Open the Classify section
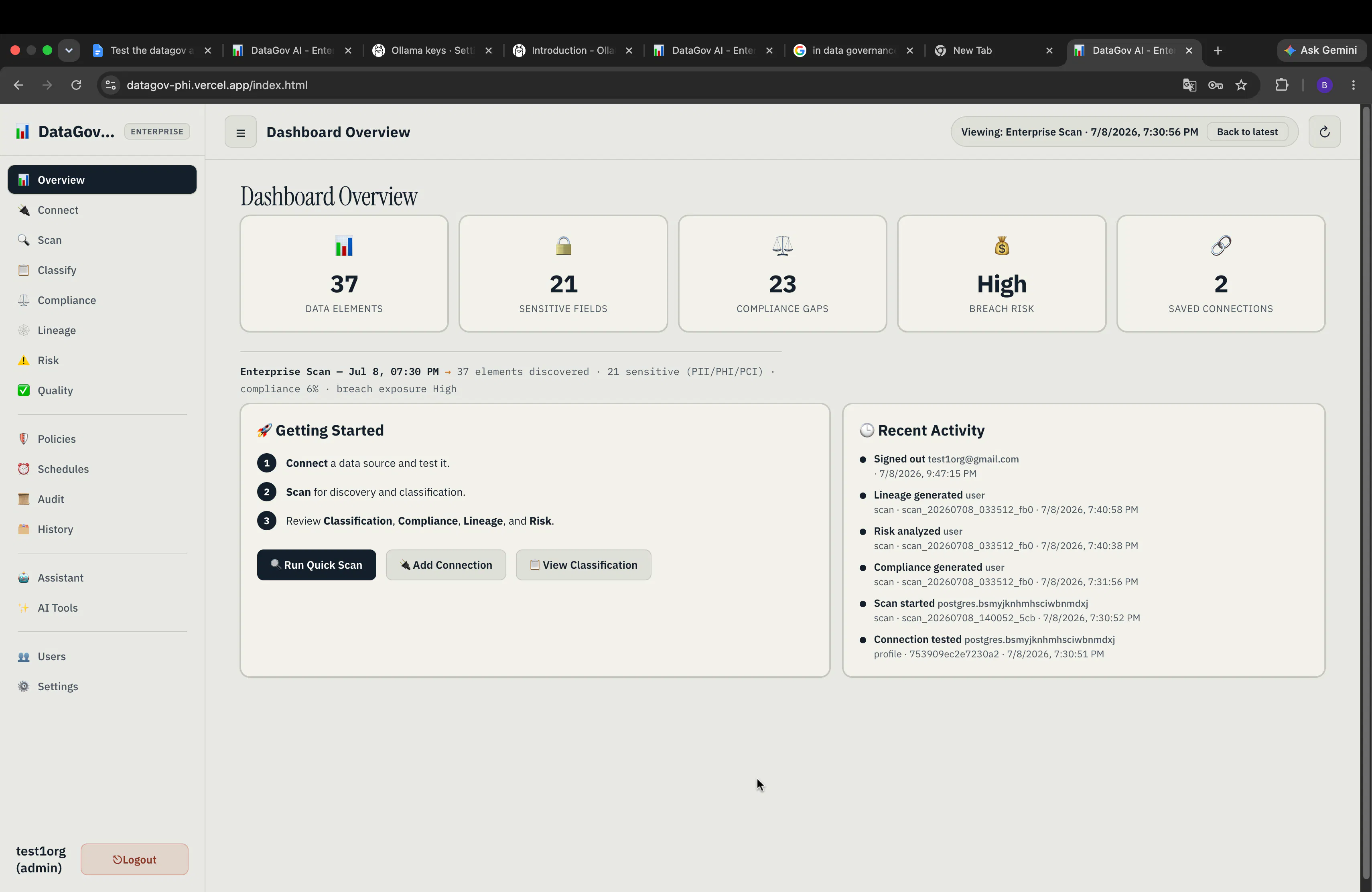 pyautogui.click(x=102, y=270)
